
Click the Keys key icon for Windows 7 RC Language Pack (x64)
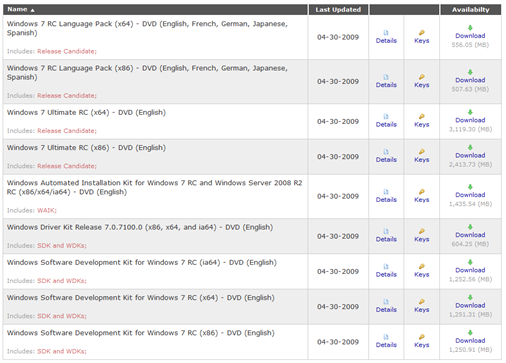click(x=422, y=32)
